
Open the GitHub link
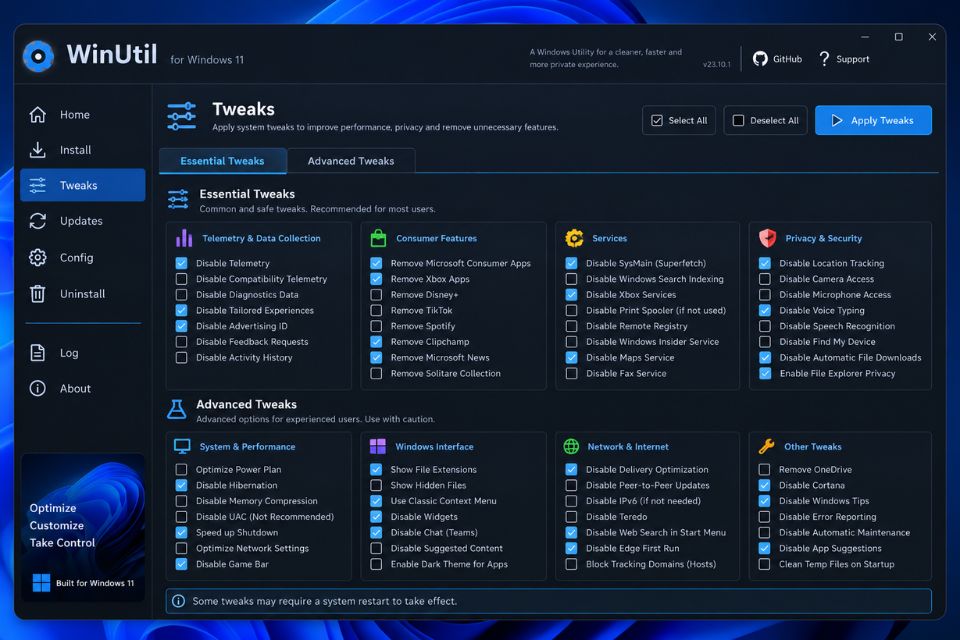(778, 59)
